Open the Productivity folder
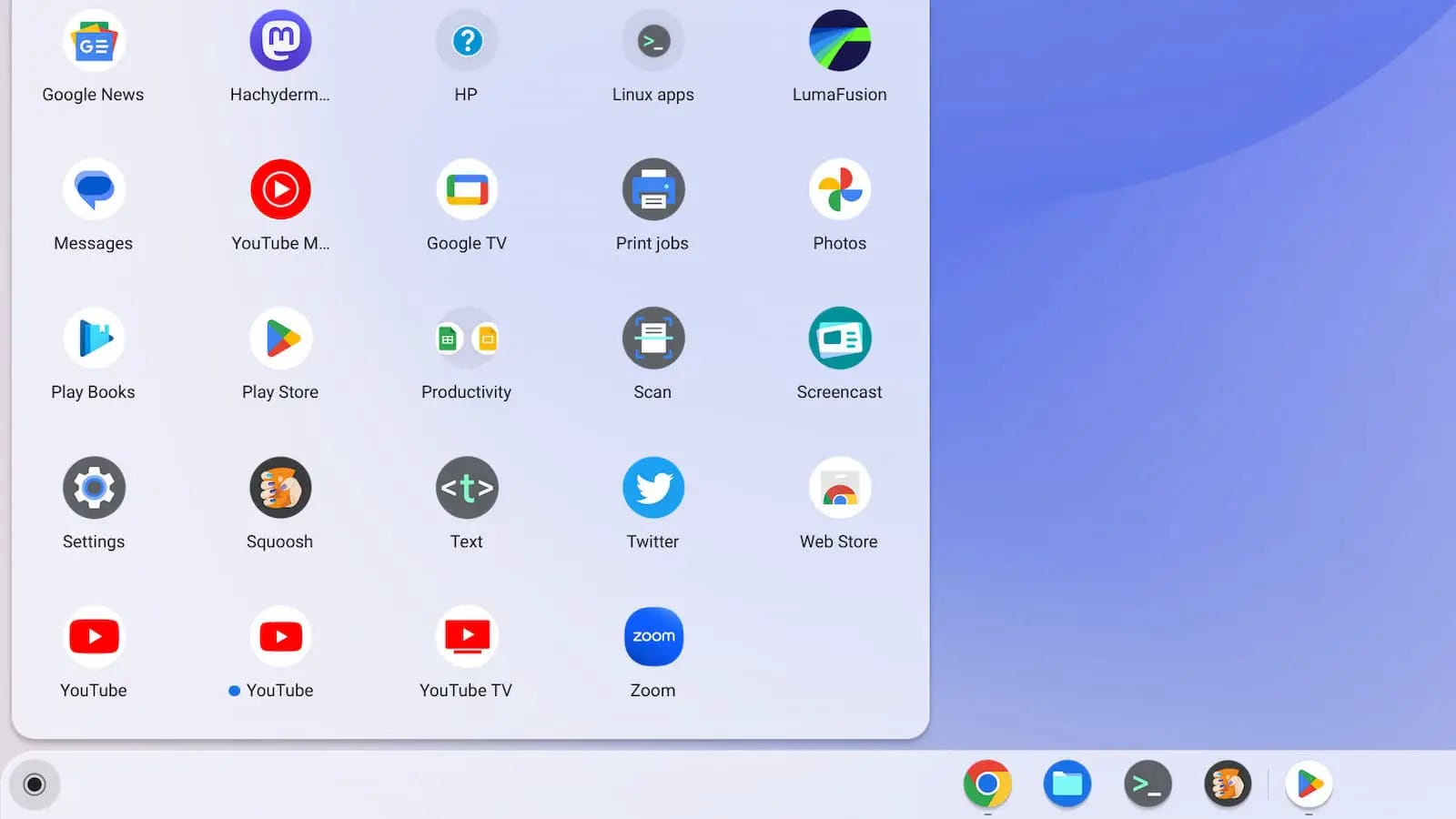 [467, 339]
